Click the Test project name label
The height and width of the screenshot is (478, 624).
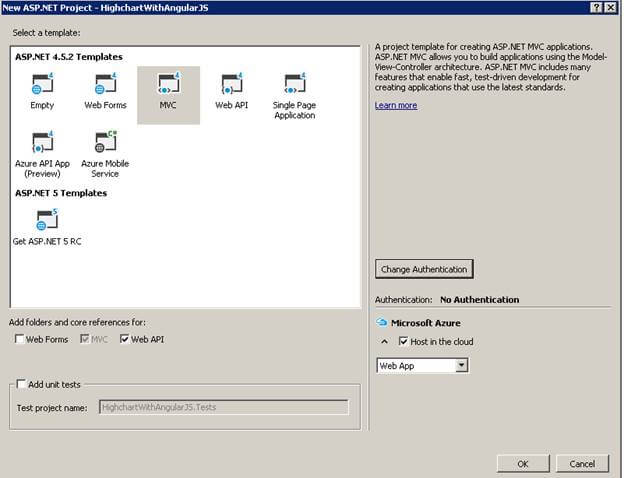(52, 408)
